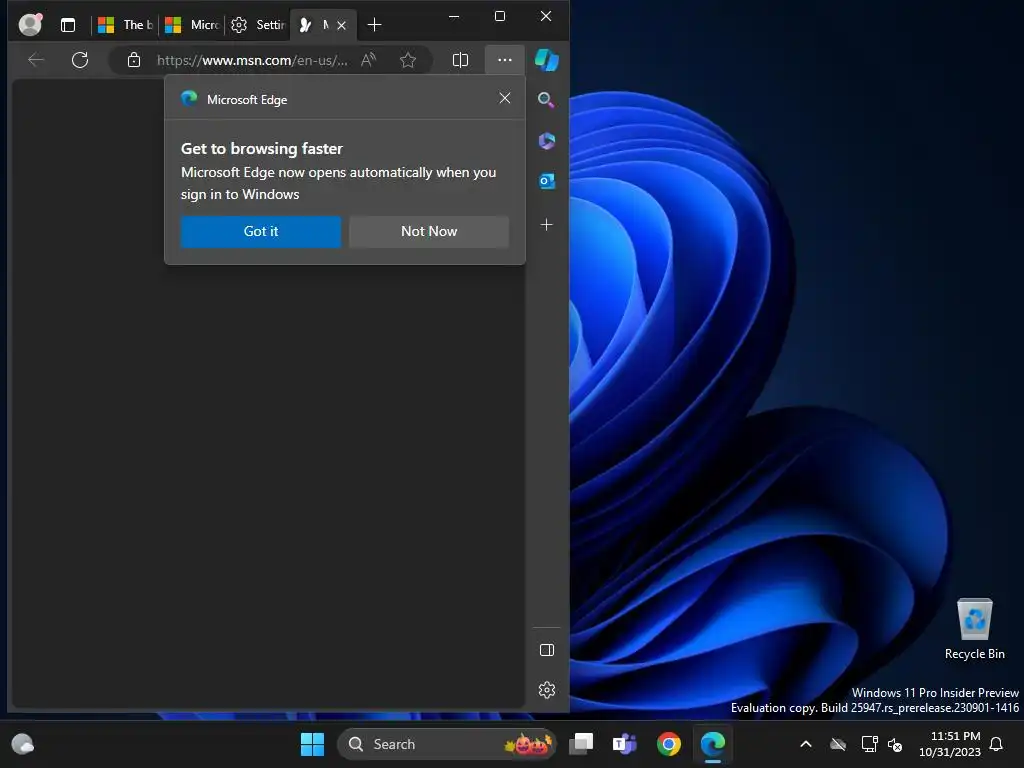Add a sidebar app with plus
1024x768 pixels.
coord(547,225)
